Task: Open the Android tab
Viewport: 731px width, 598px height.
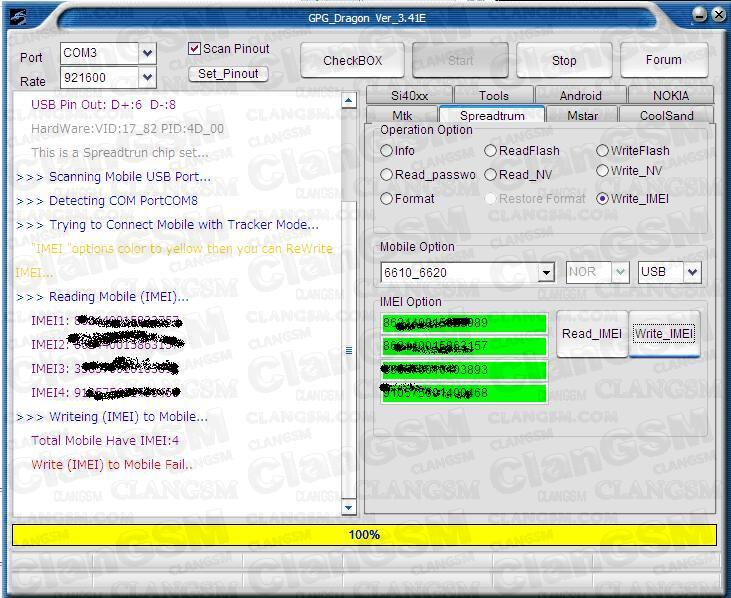Action: [580, 96]
